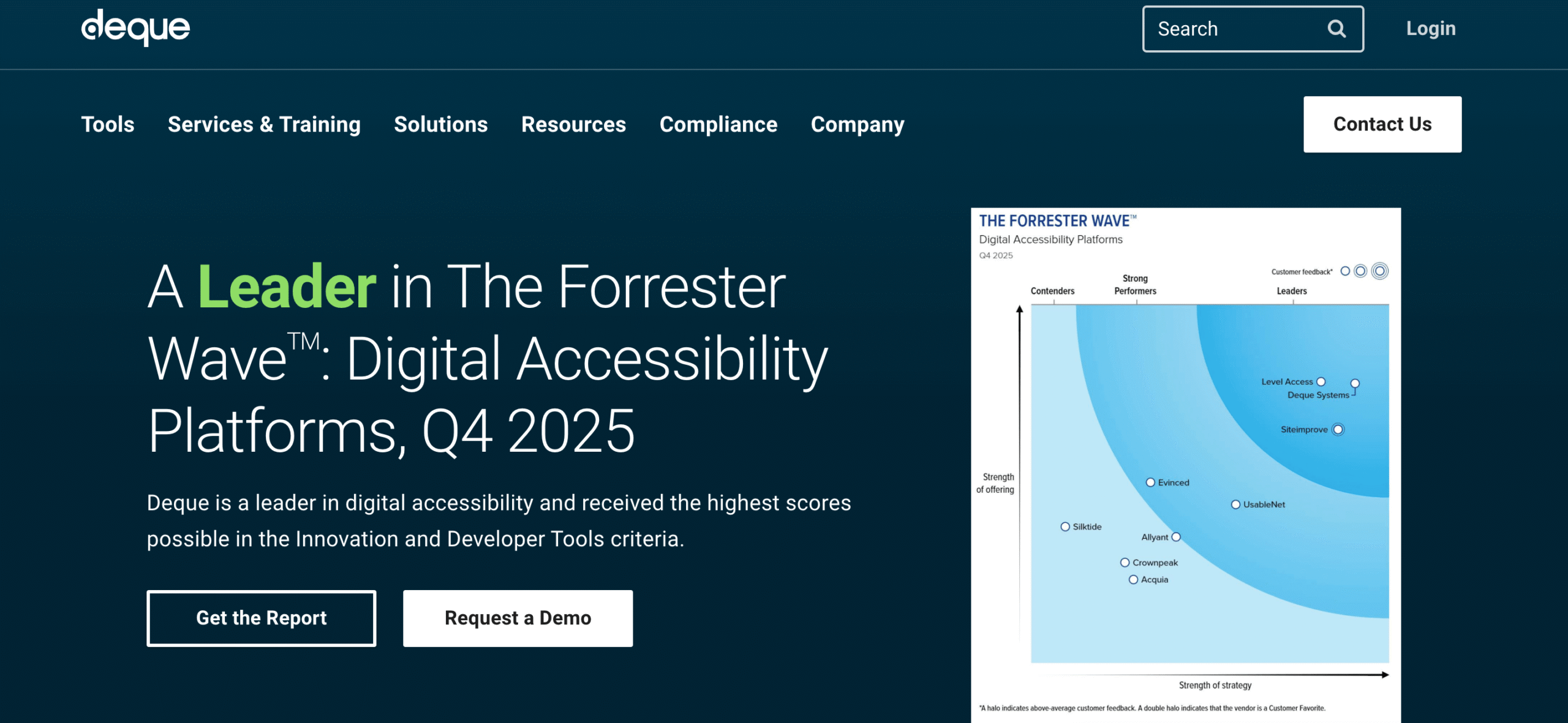
Task: Click the search magnifier icon
Action: coord(1336,29)
